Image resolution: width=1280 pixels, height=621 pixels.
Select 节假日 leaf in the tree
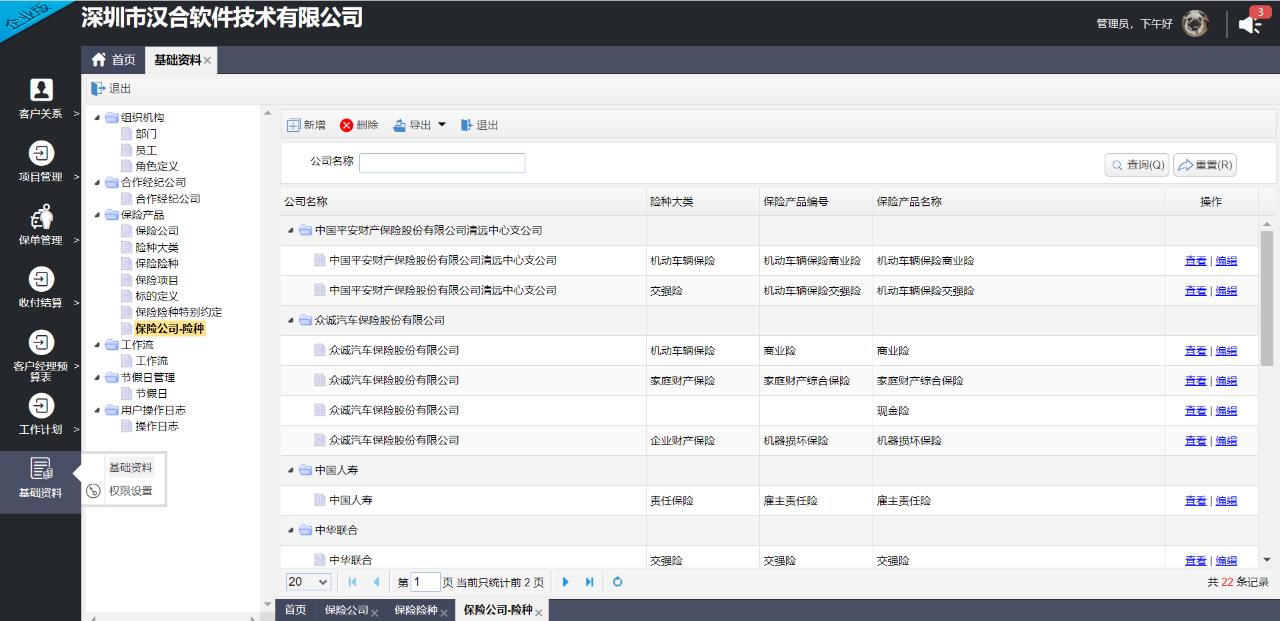(x=152, y=394)
